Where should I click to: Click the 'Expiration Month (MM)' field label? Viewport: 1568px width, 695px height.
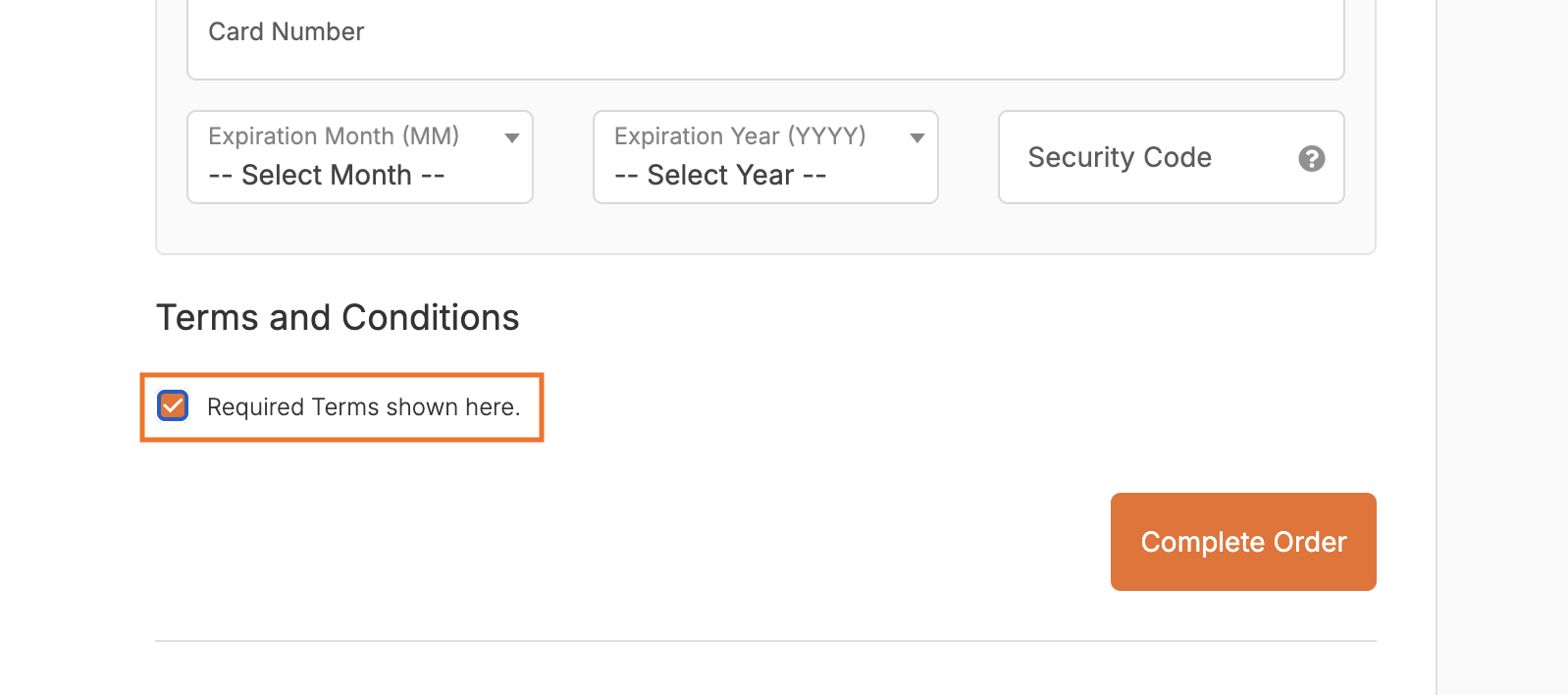click(334, 136)
